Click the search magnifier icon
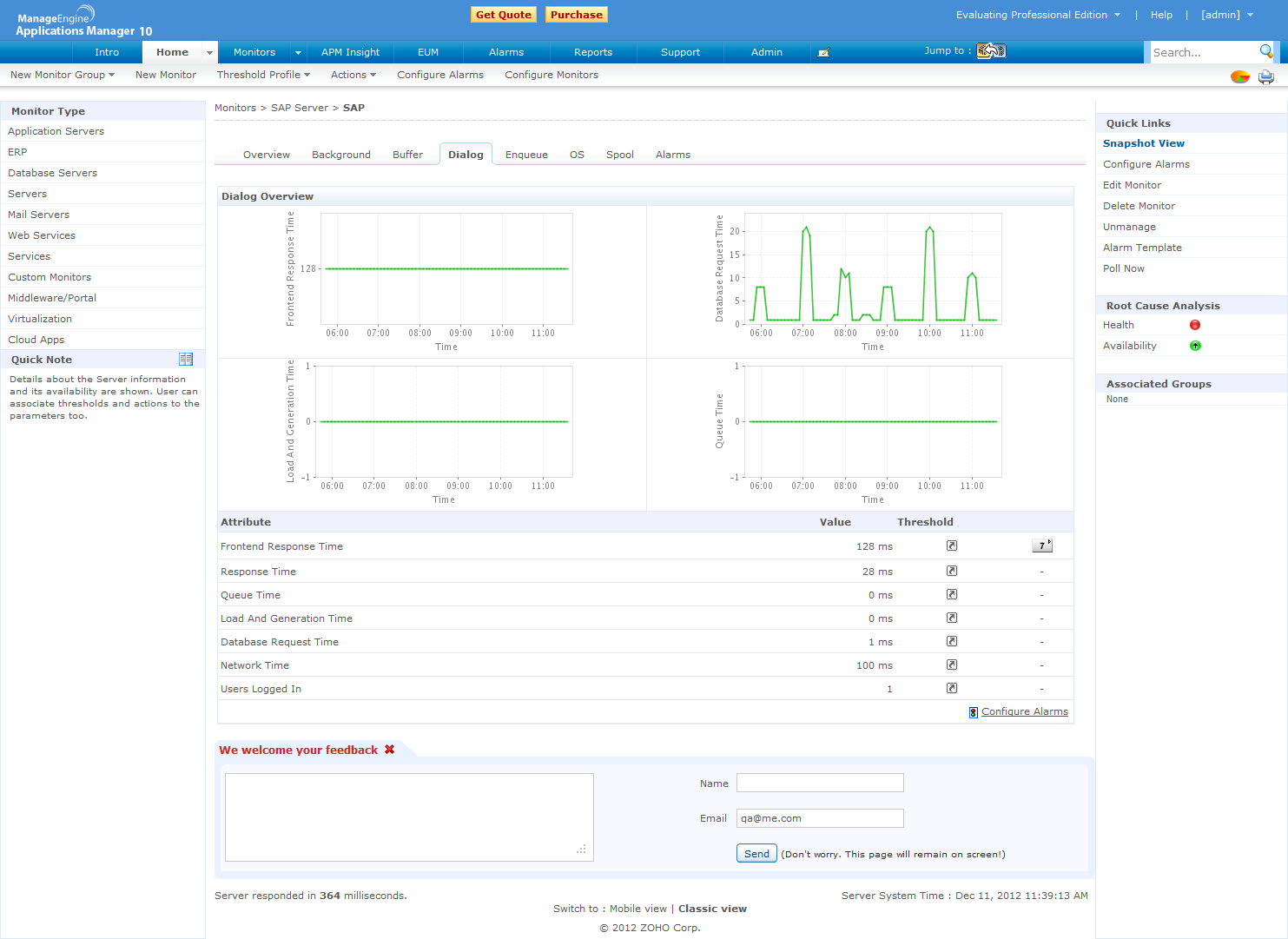The image size is (1288, 939). [x=1266, y=51]
